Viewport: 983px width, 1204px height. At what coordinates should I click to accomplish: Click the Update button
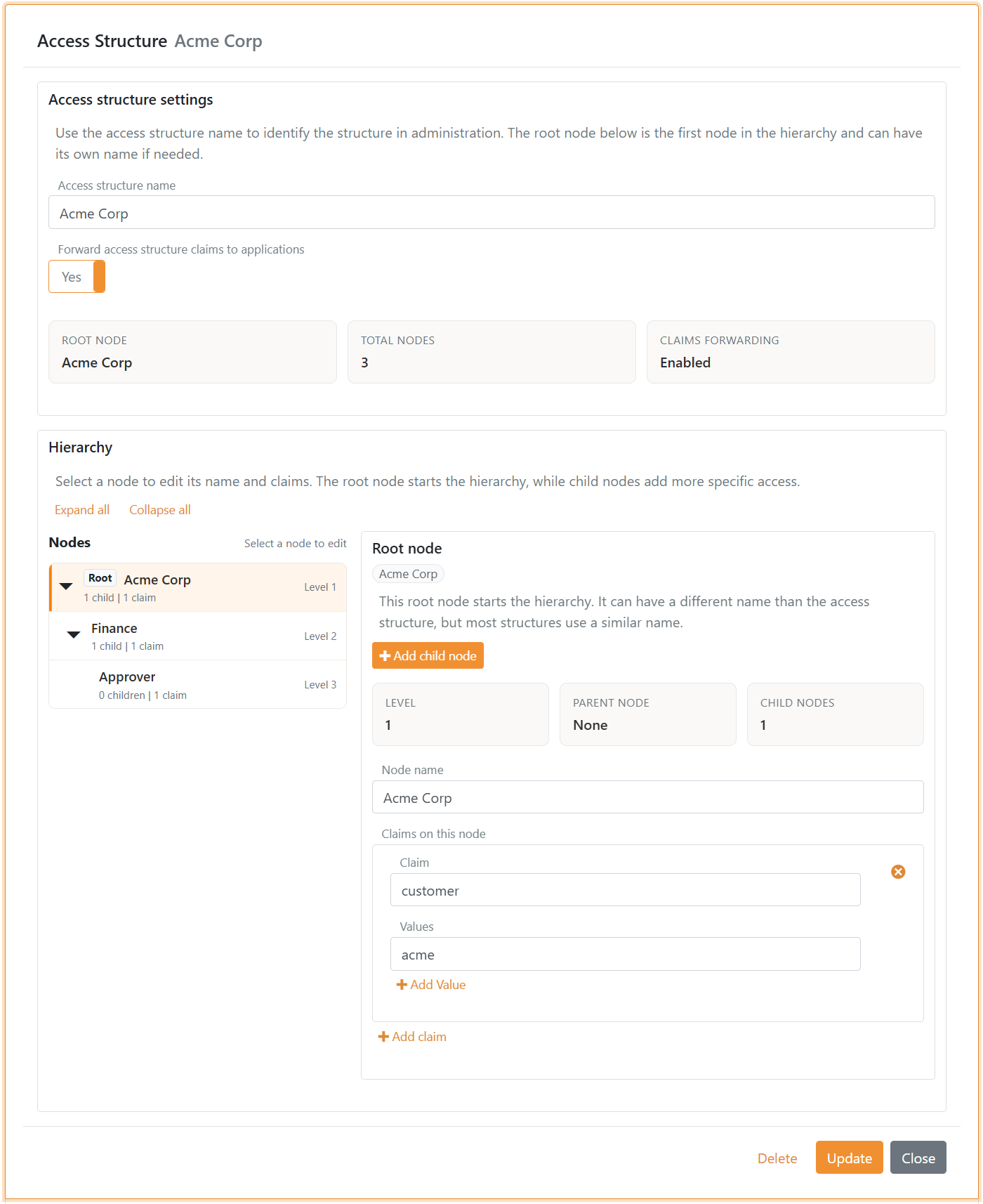click(x=848, y=1158)
